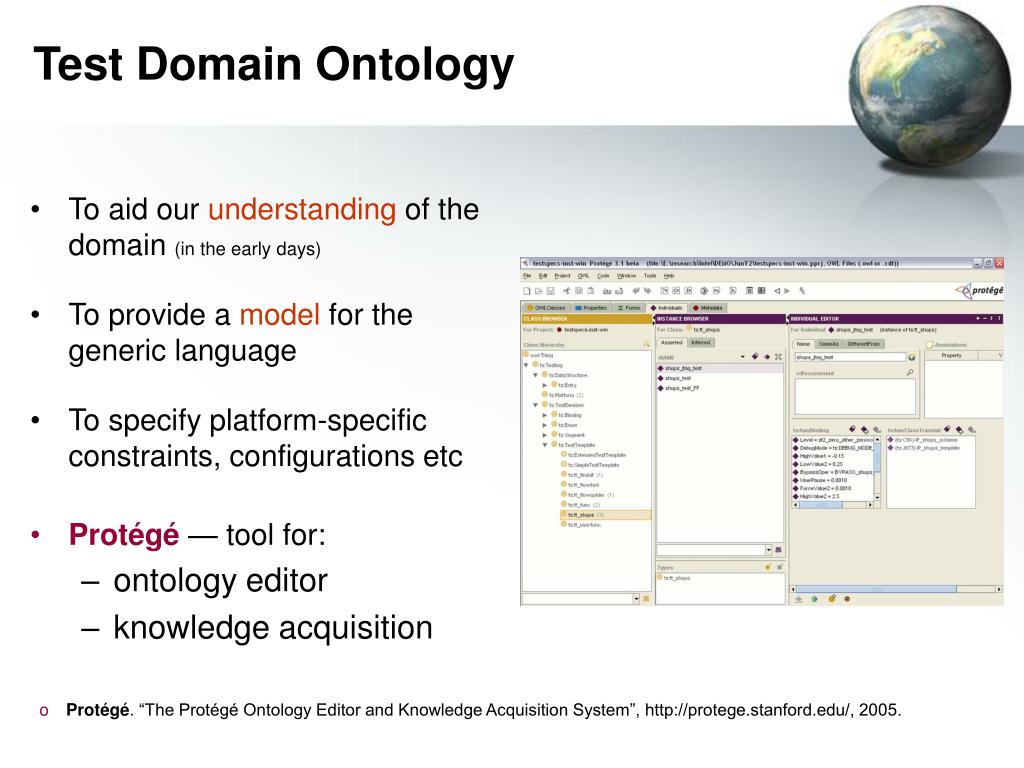Select the DifferentFrom tab
The width and height of the screenshot is (1024, 768).
click(x=863, y=344)
